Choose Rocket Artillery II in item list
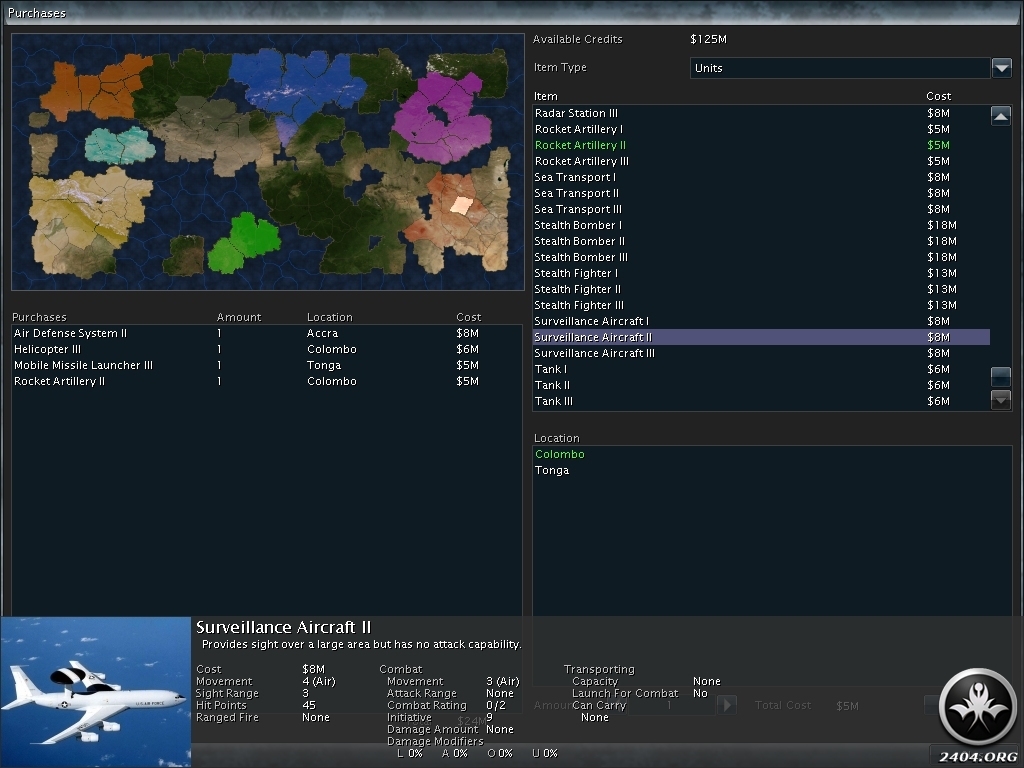This screenshot has width=1024, height=768. coord(580,145)
